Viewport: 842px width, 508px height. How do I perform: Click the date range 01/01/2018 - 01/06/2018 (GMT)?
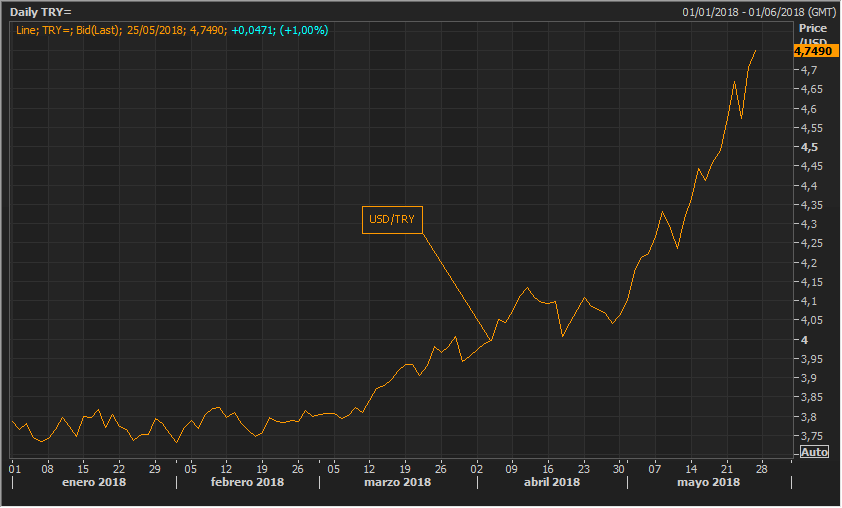coord(759,12)
